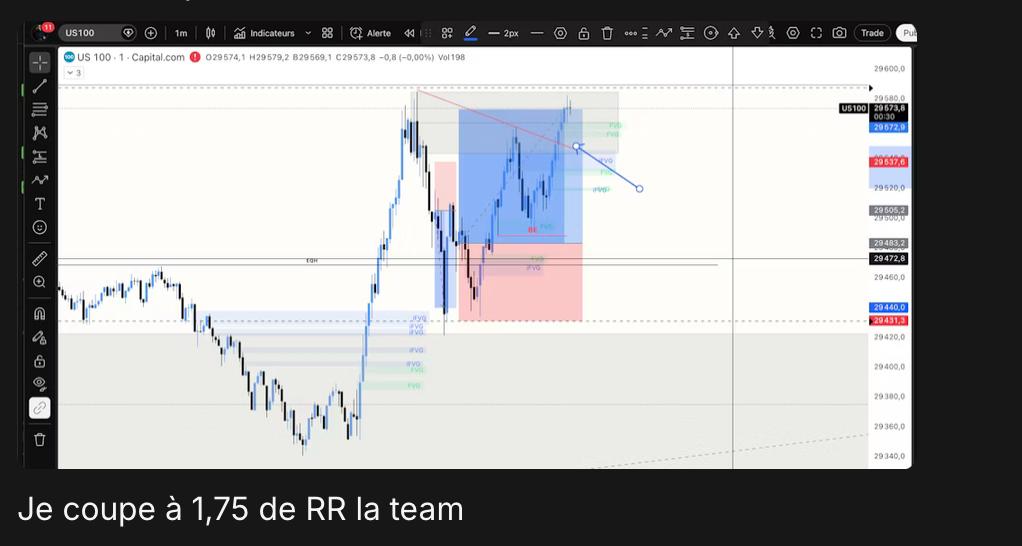Viewport: 1022px width, 546px height.
Task: Open the profile avatar with notification badge
Action: pos(42,32)
